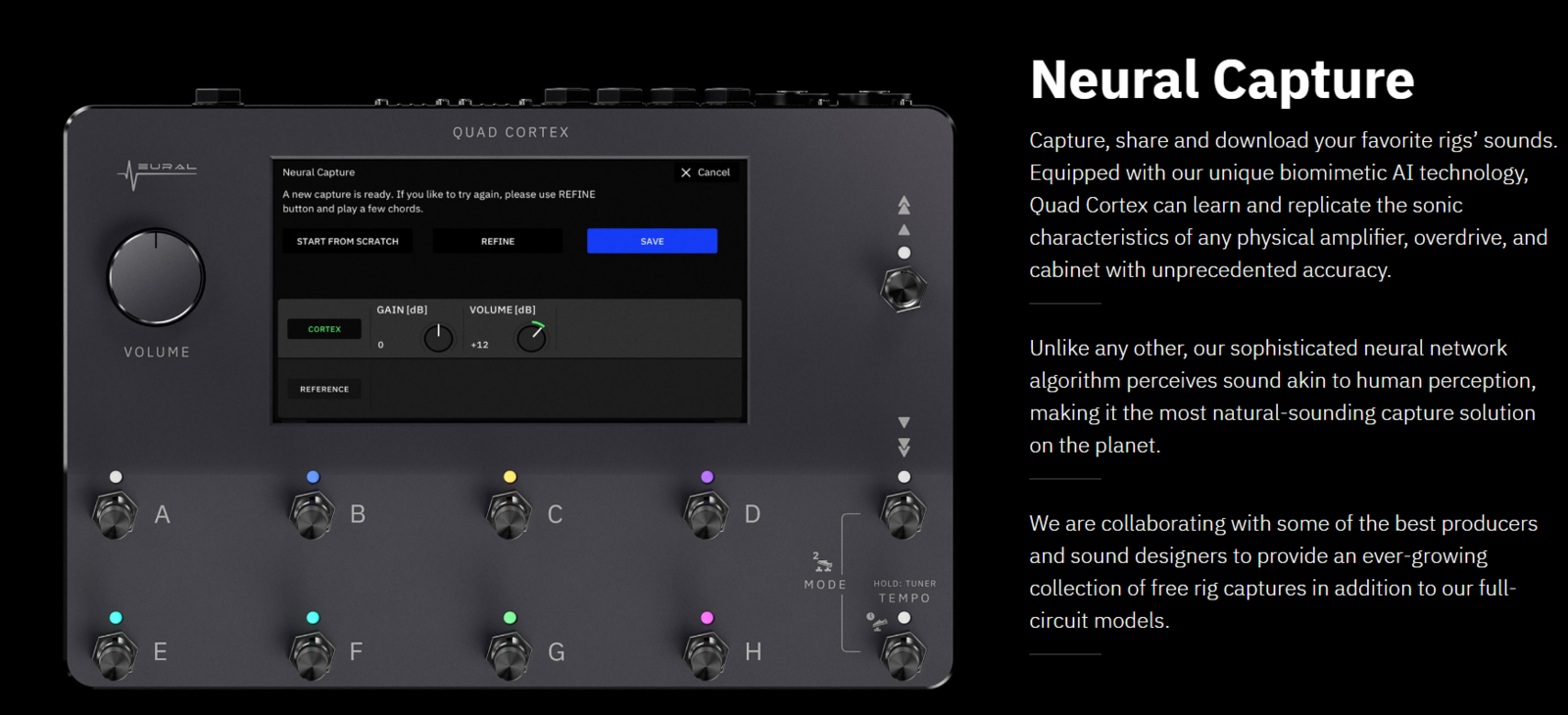The width and height of the screenshot is (1568, 715).
Task: Click the single down arrow icon
Action: (904, 422)
